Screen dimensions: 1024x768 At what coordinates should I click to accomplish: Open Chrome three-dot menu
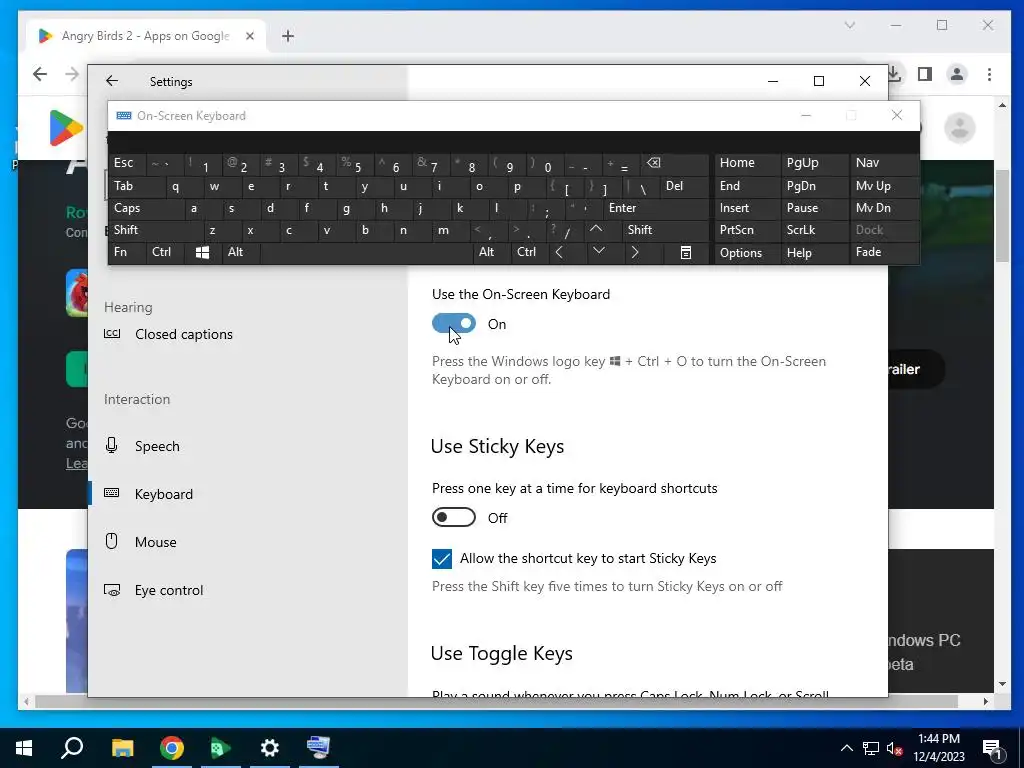[x=989, y=74]
